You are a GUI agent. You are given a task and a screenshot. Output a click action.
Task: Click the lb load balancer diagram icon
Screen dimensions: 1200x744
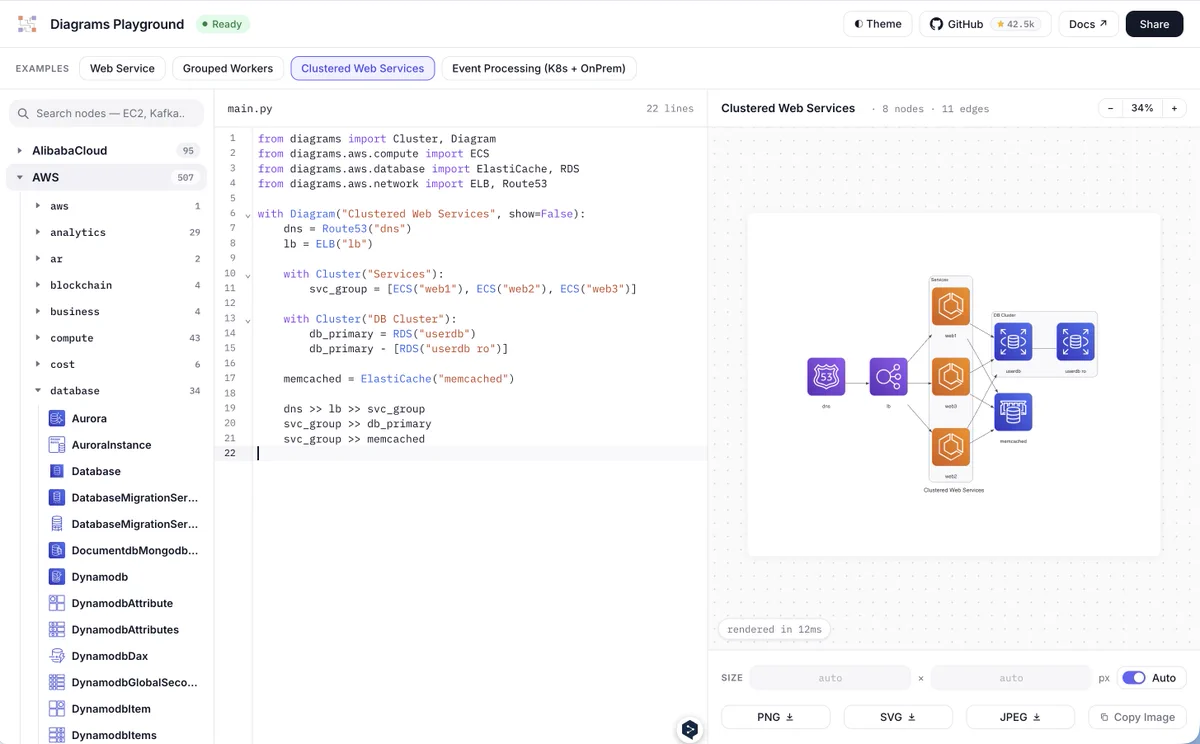click(888, 377)
